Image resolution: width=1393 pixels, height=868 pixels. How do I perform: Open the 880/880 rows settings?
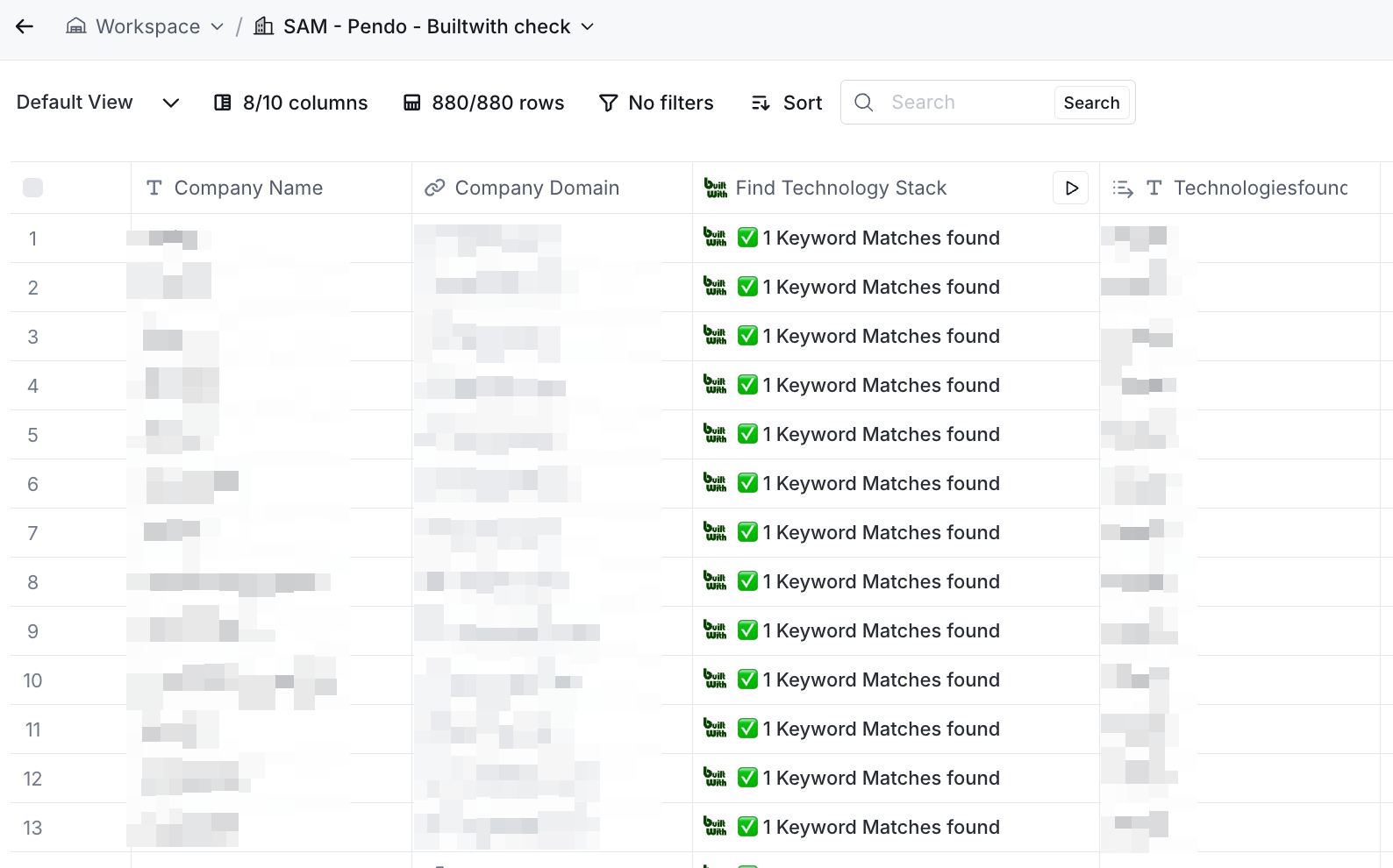(483, 103)
